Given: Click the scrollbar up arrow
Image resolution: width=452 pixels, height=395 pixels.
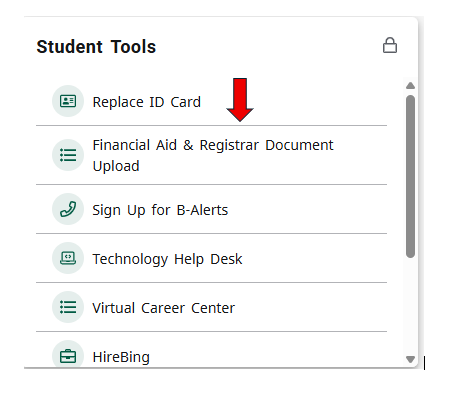Looking at the screenshot, I should [410, 86].
